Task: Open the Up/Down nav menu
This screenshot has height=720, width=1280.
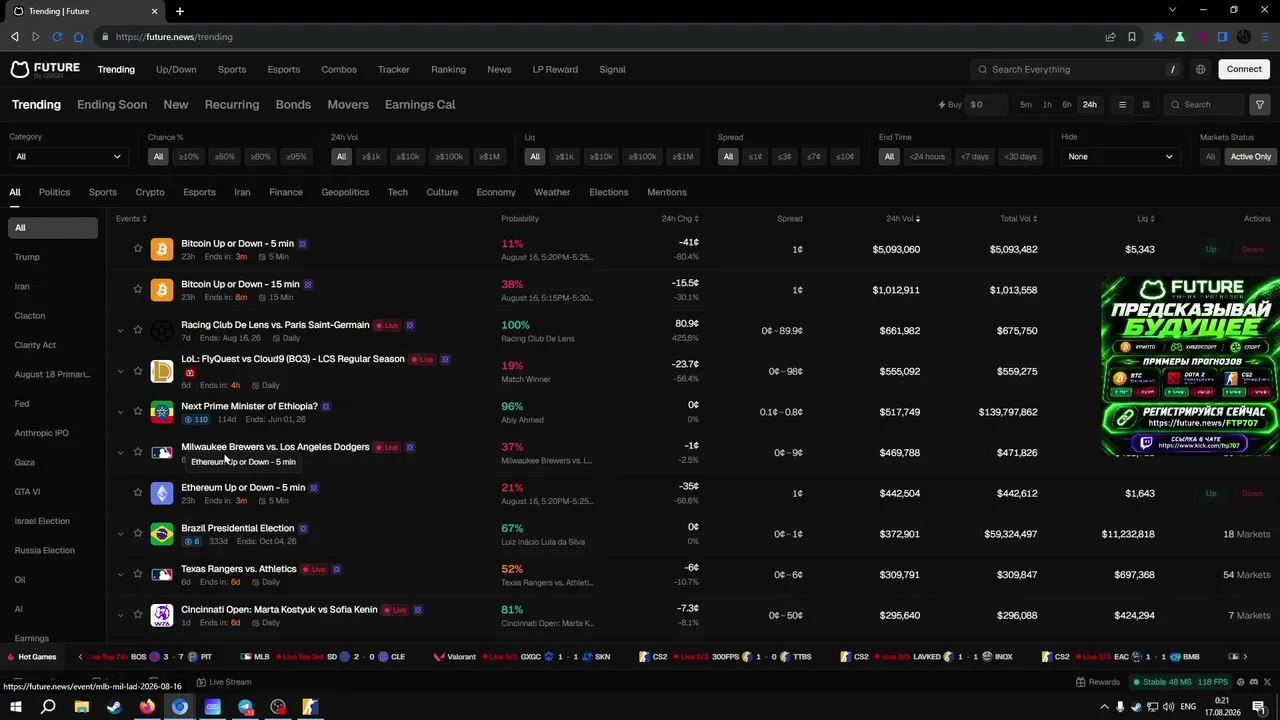Action: (176, 70)
